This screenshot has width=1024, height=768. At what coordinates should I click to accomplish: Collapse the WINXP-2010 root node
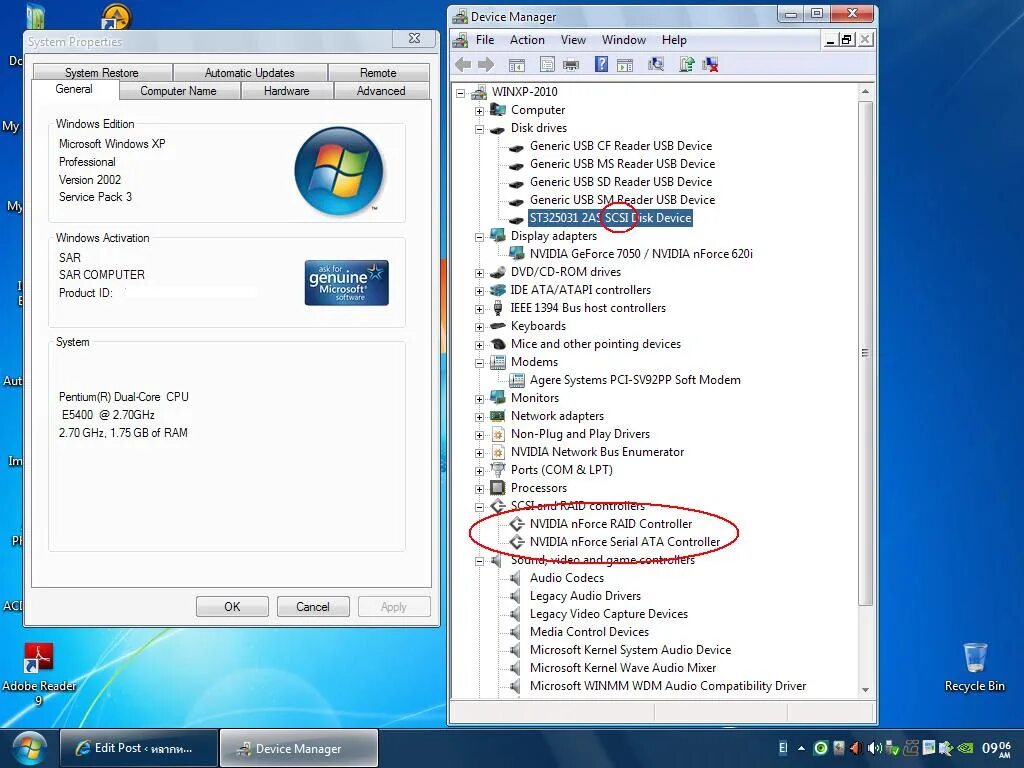460,93
